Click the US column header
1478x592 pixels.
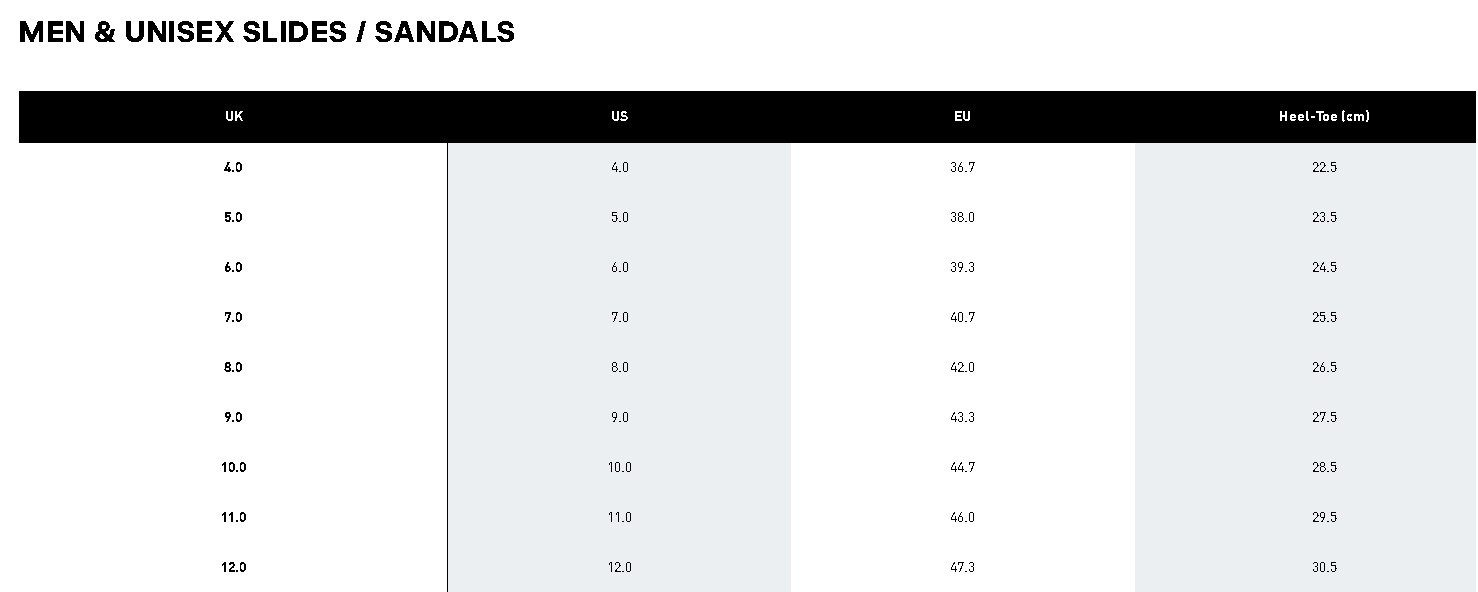620,116
